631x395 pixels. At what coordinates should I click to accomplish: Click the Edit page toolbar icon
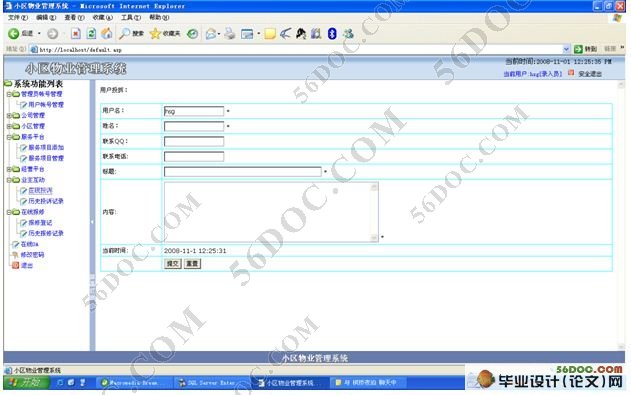click(x=247, y=34)
